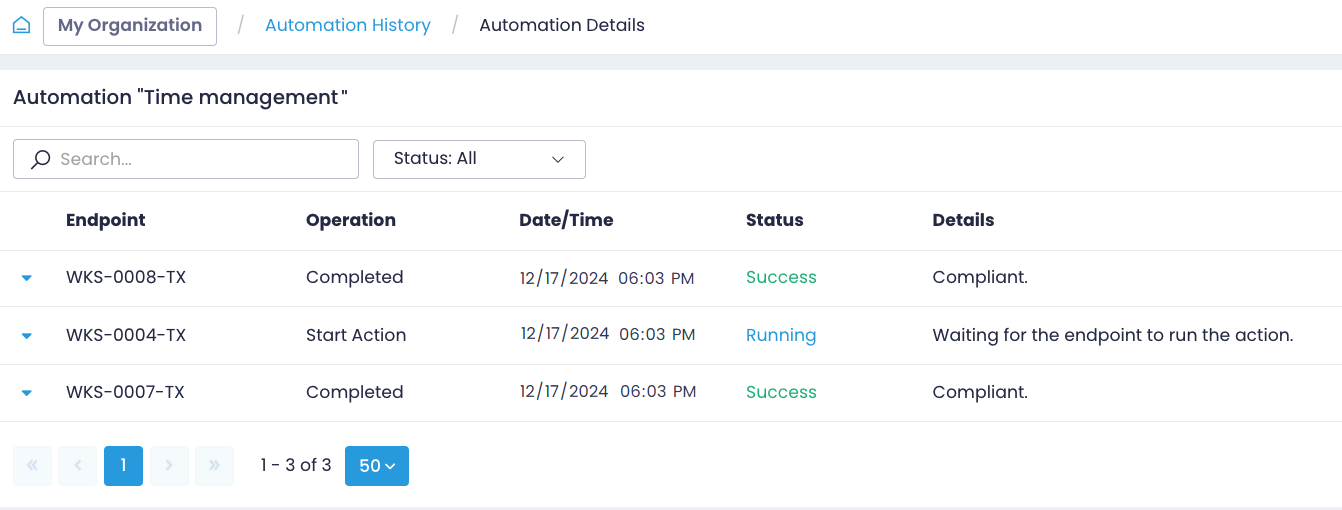Select Automation Details breadcrumb text

point(562,26)
